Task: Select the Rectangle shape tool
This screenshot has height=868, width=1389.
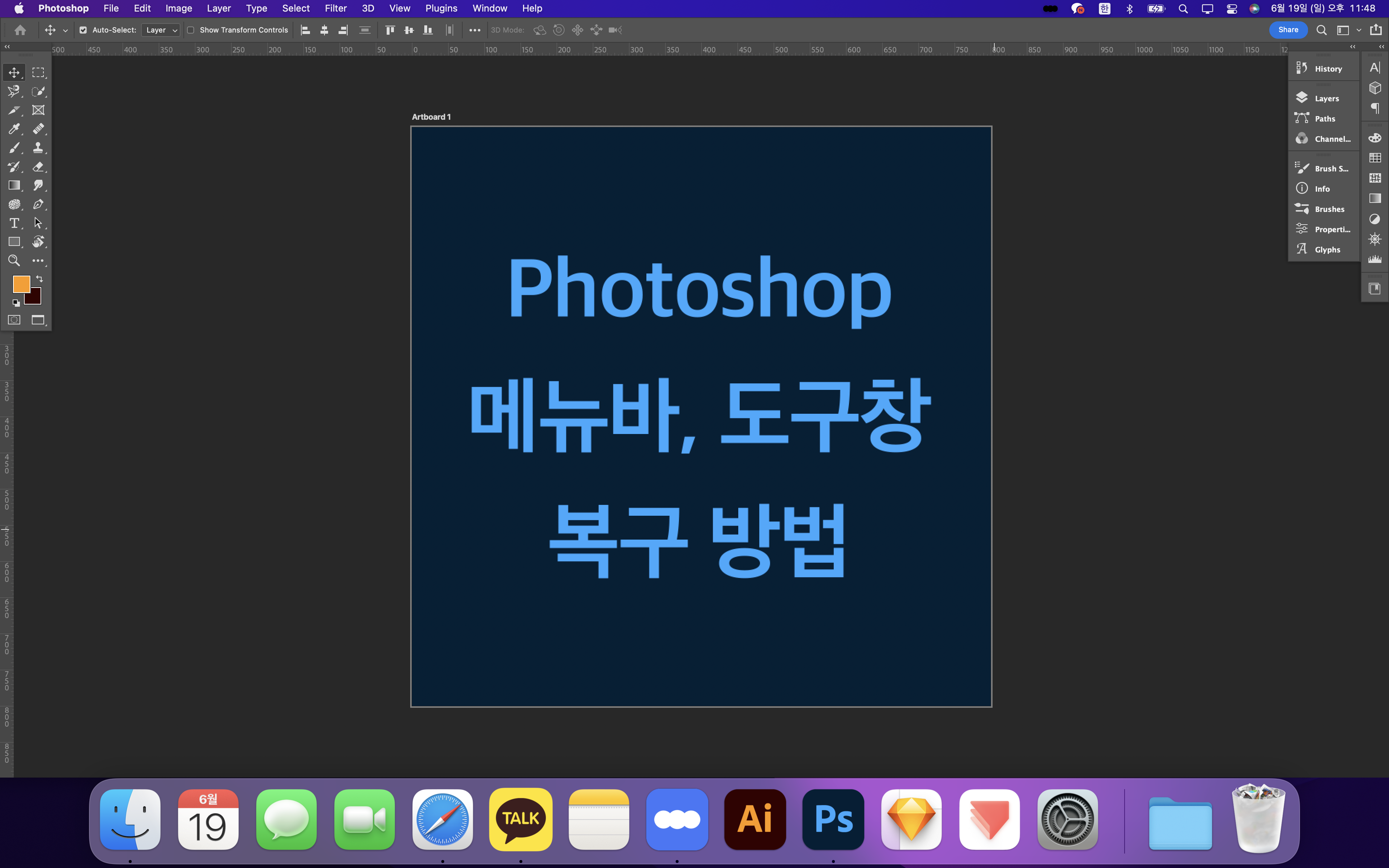Action: tap(14, 242)
